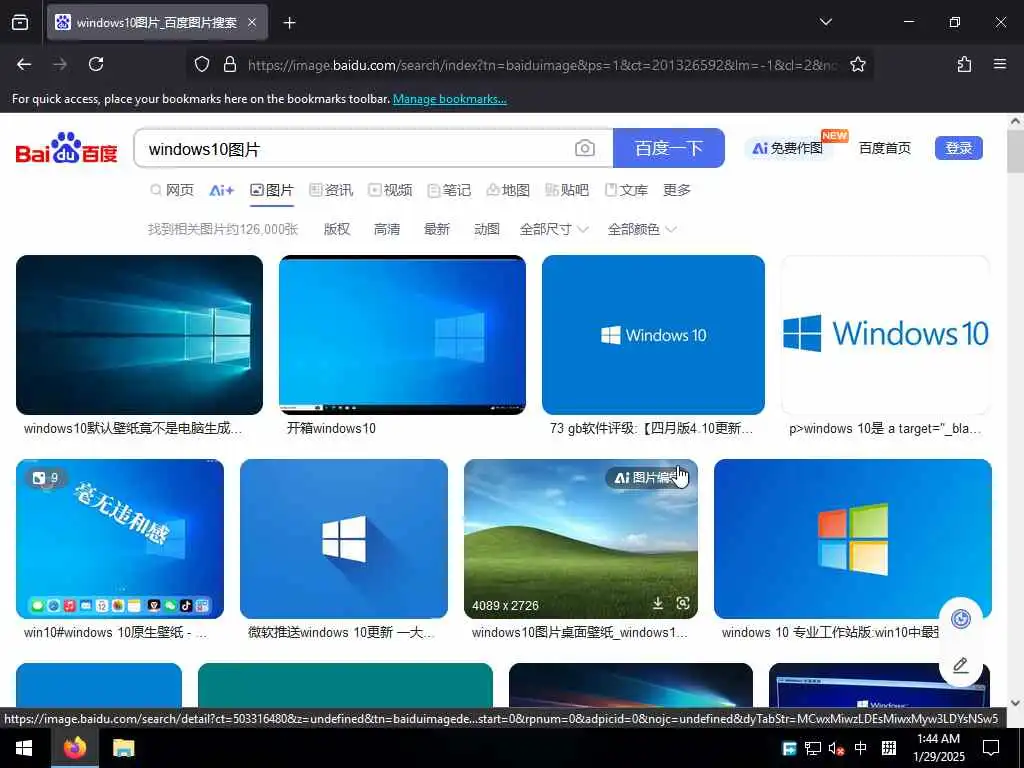Click the windows10图片桌面壁纸 caption
The width and height of the screenshot is (1024, 768).
(579, 632)
